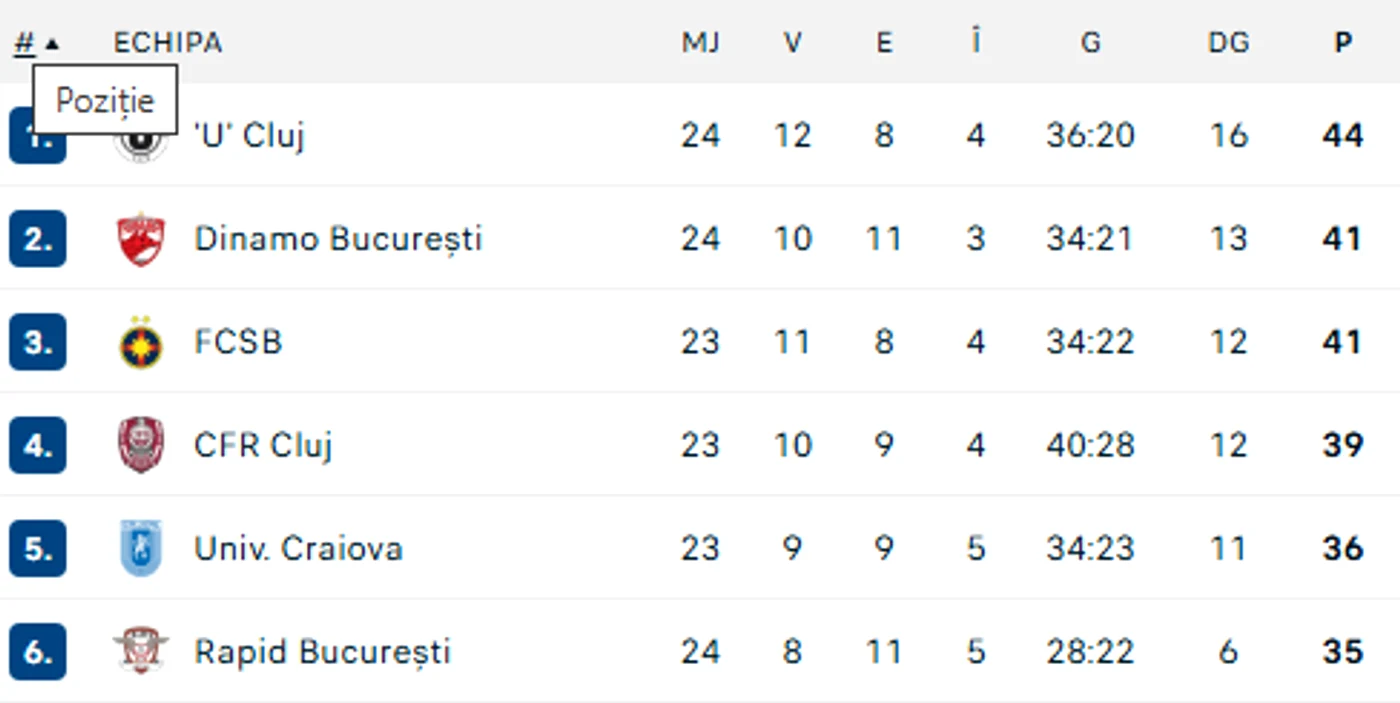Click the ECHIPA column header

167,43
